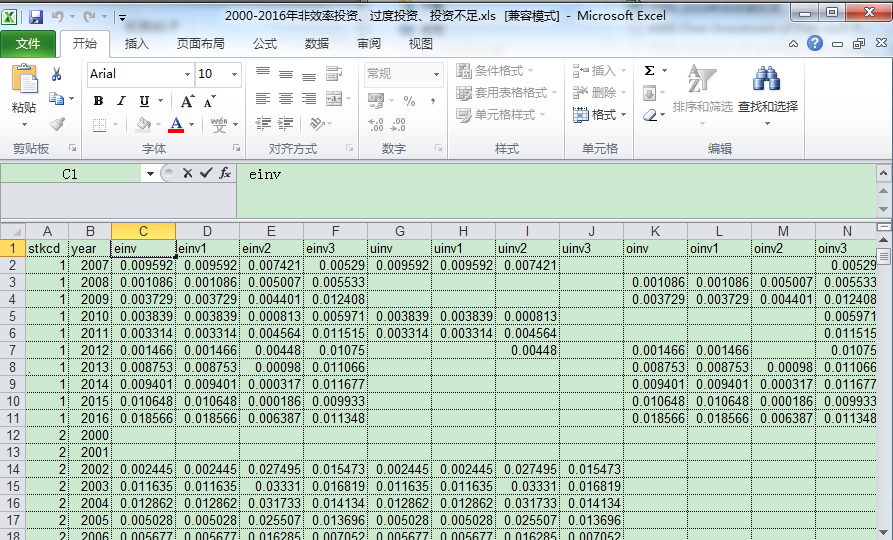
Task: Toggle Bold formatting
Action: pos(98,101)
